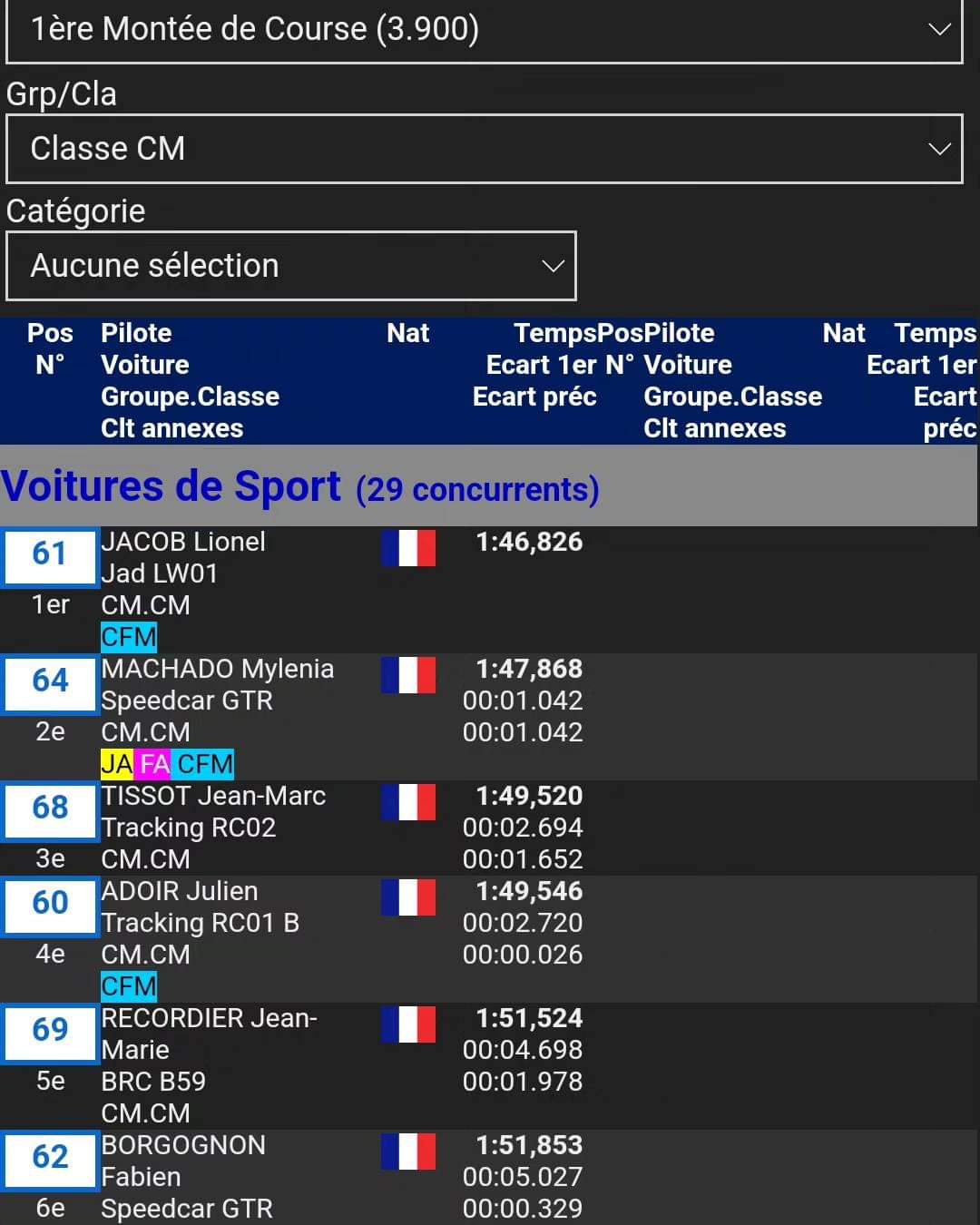
Task: Open driver RECORDIER Jean-Marie's entry
Action: click(209, 1019)
